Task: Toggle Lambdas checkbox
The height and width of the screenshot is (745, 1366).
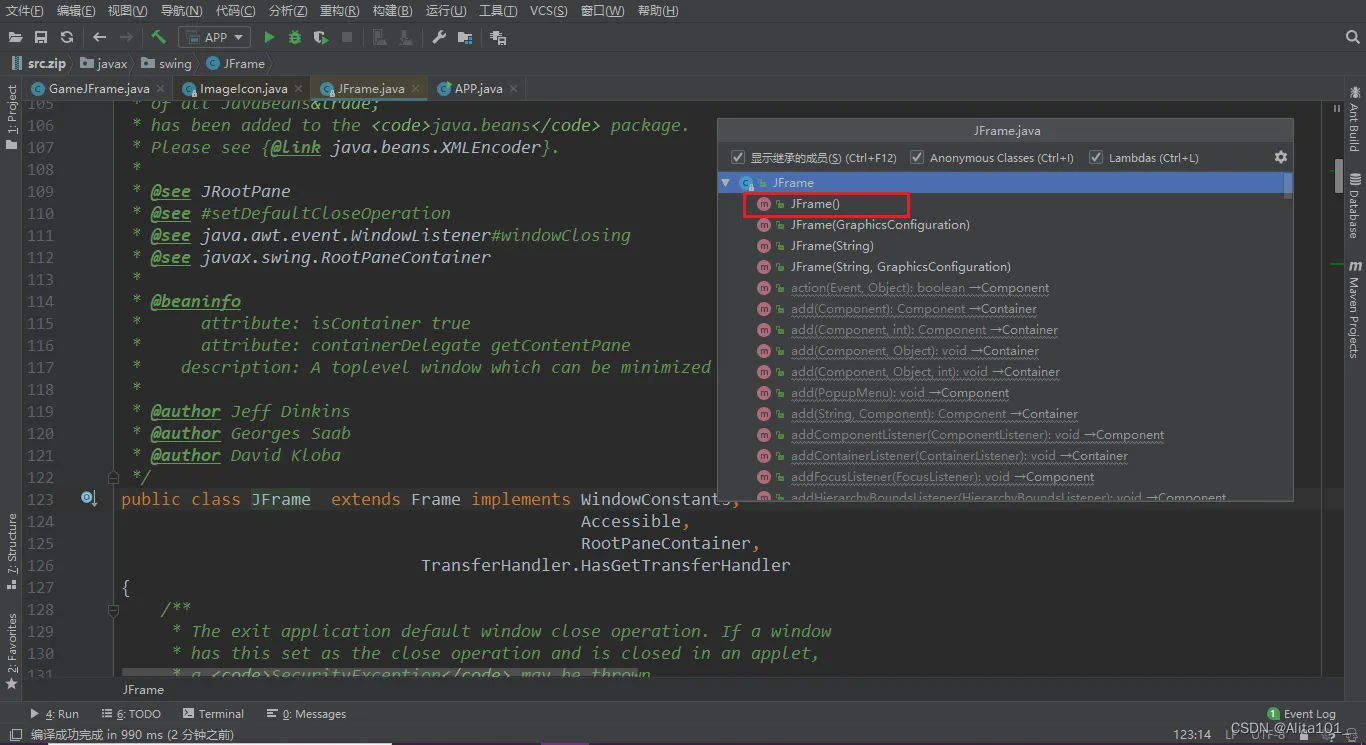Action: pyautogui.click(x=1096, y=157)
